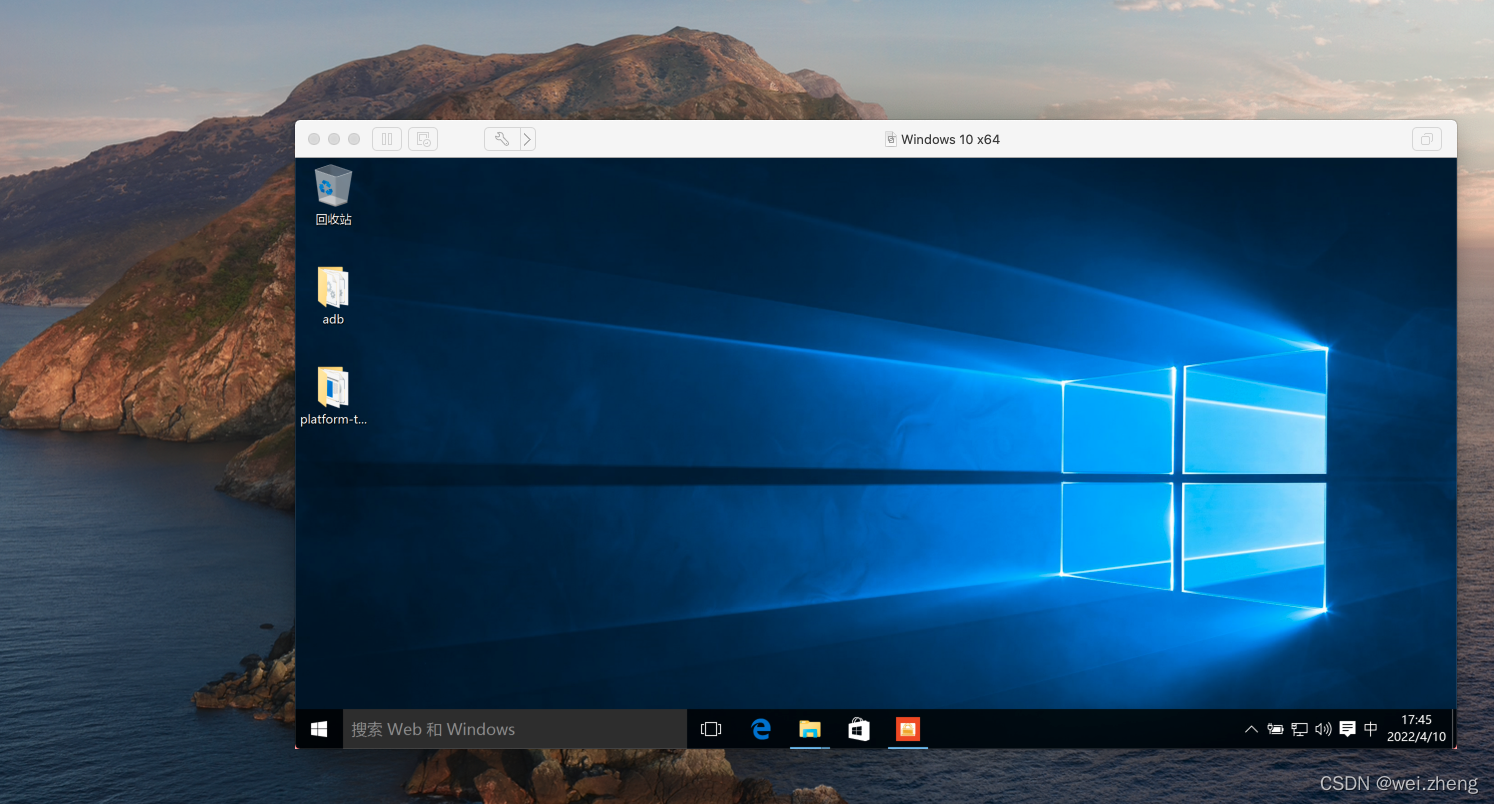Show hidden system tray icons
1494x804 pixels.
(x=1251, y=729)
